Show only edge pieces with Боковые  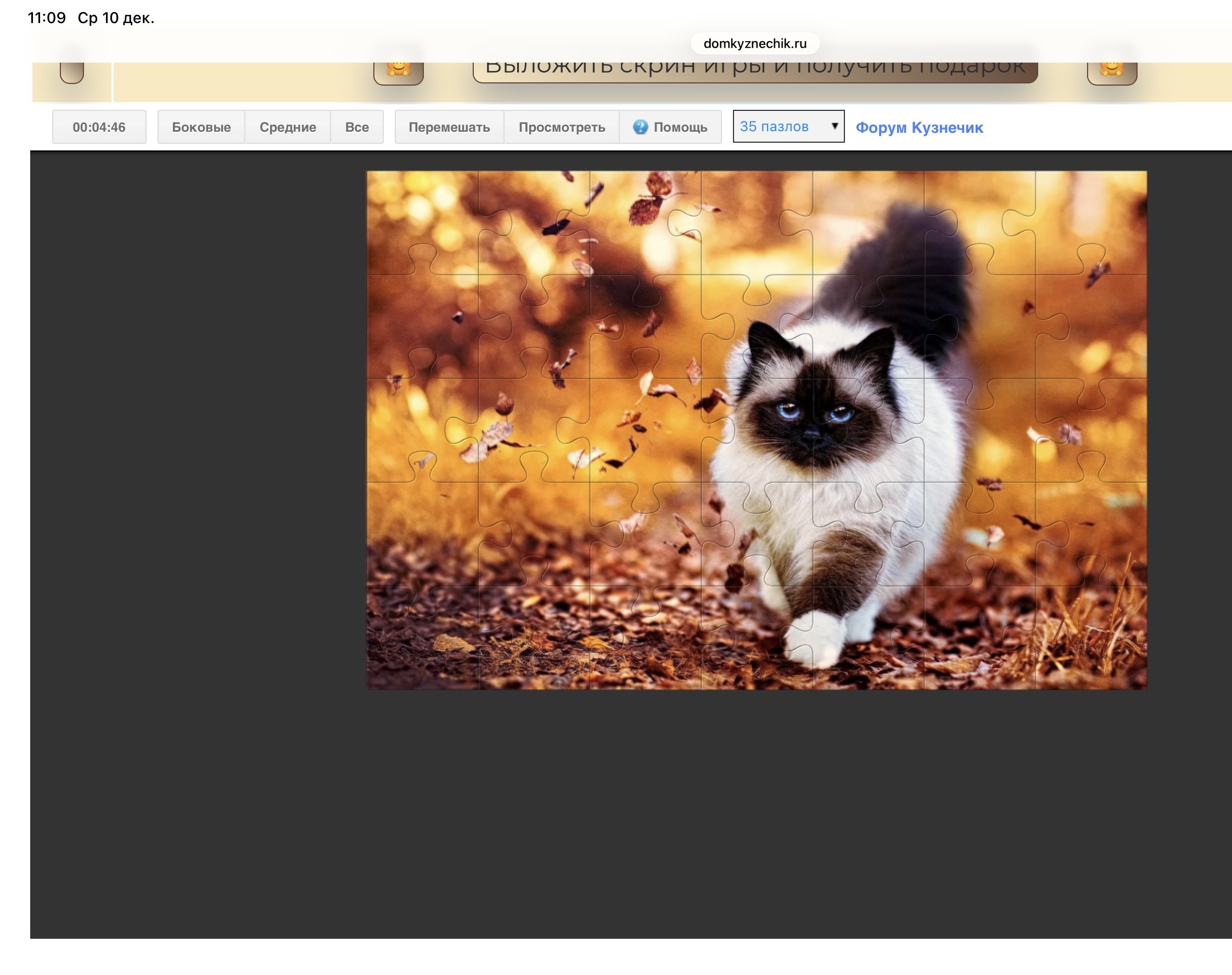point(201,127)
